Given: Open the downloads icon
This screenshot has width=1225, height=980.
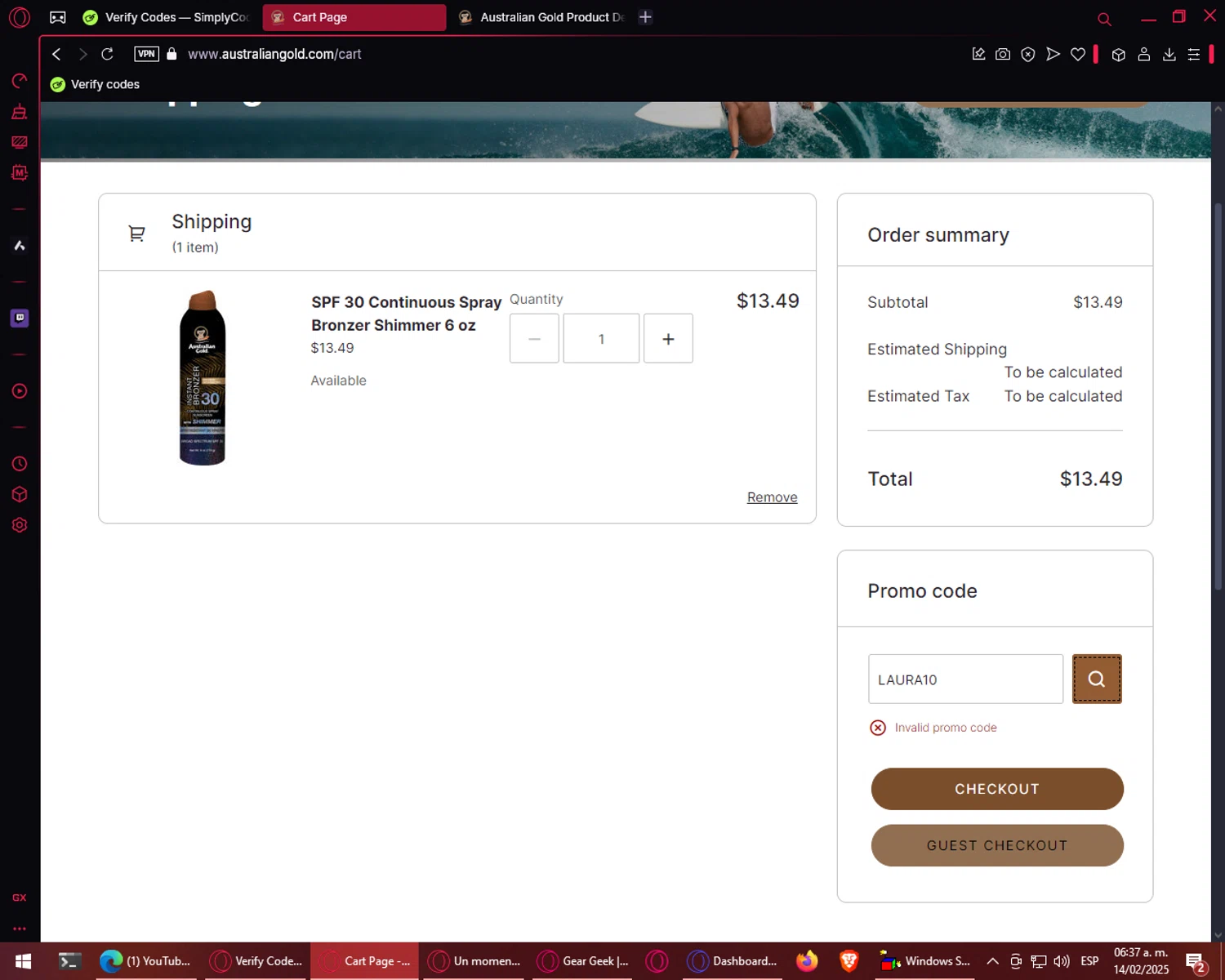Looking at the screenshot, I should click(x=1169, y=54).
